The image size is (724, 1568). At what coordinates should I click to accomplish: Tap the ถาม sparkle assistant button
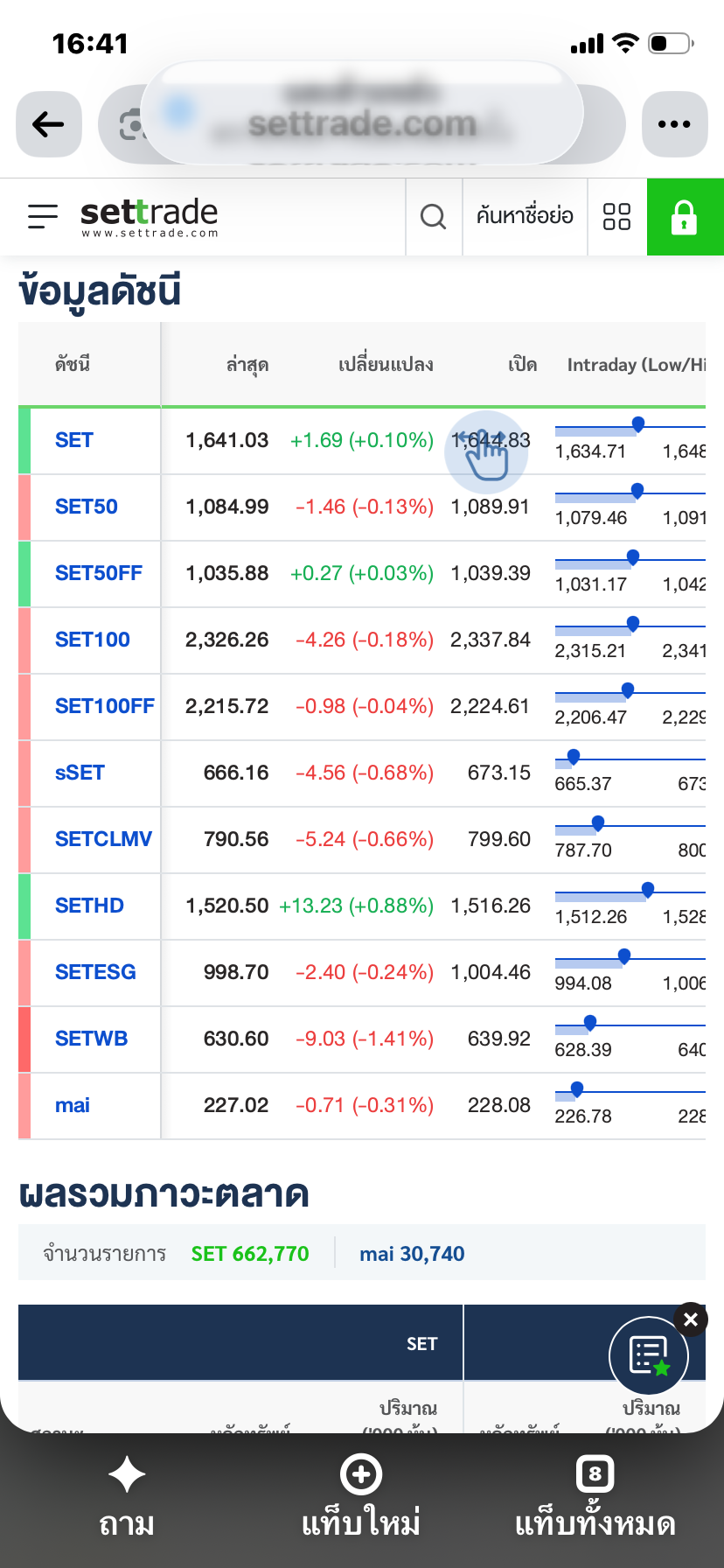pyautogui.click(x=127, y=1497)
